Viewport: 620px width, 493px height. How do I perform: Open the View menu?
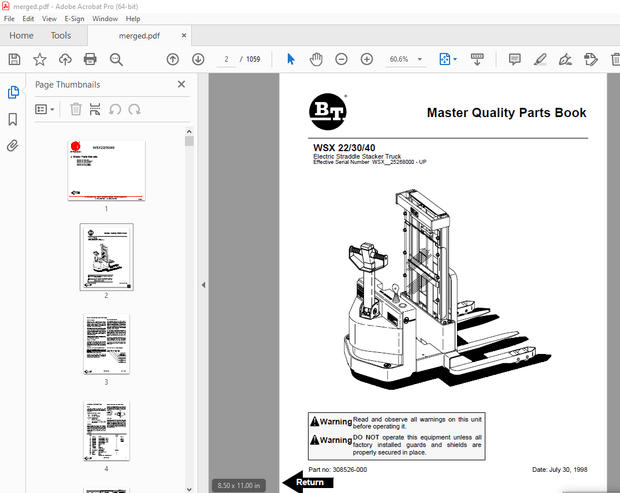click(49, 19)
